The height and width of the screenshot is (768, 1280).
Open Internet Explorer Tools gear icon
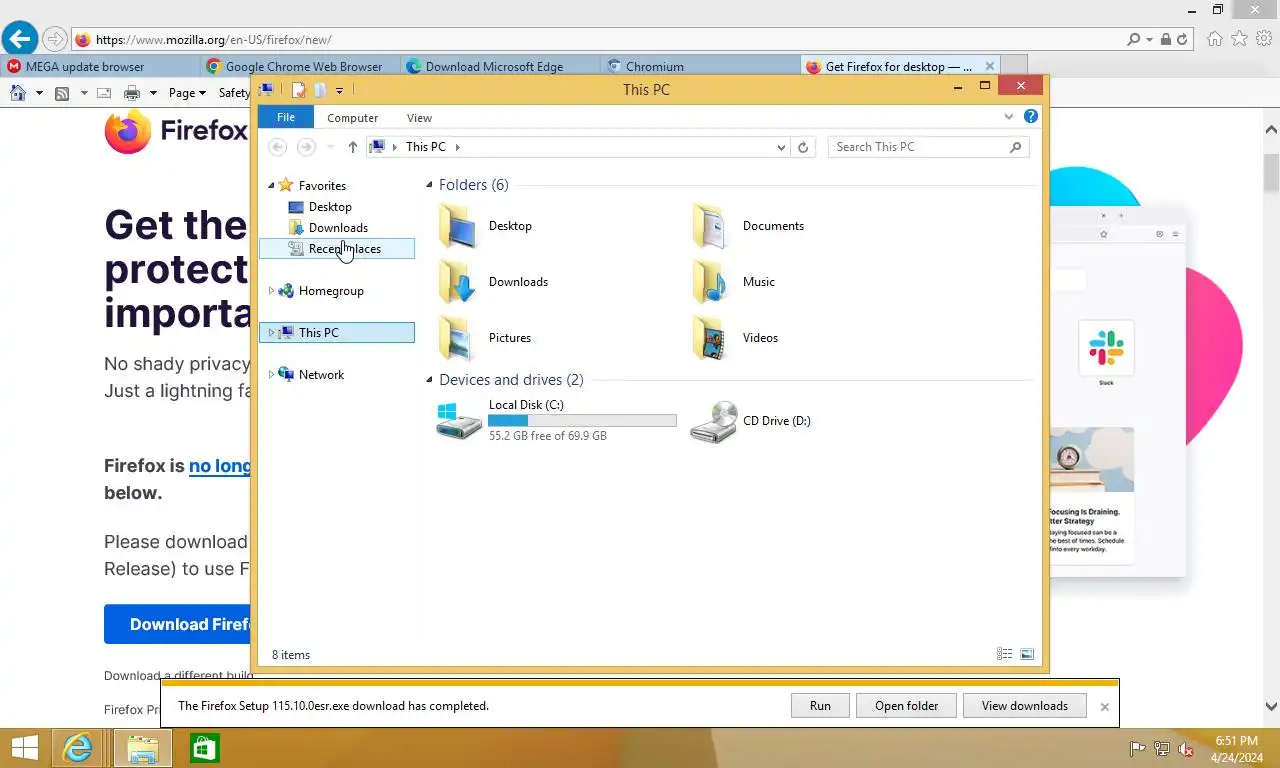(x=1264, y=39)
